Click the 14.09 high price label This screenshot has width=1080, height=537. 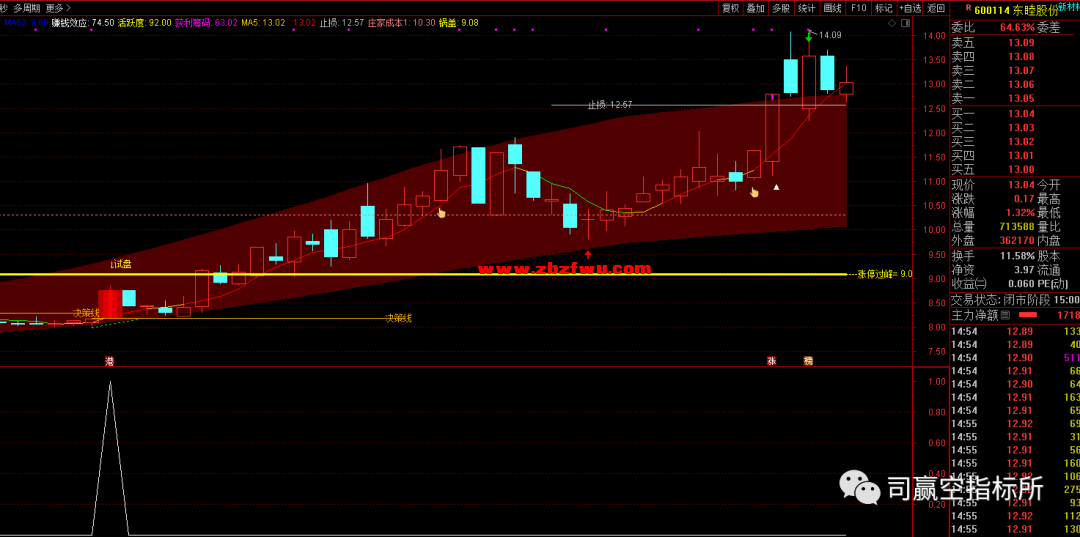tap(830, 34)
